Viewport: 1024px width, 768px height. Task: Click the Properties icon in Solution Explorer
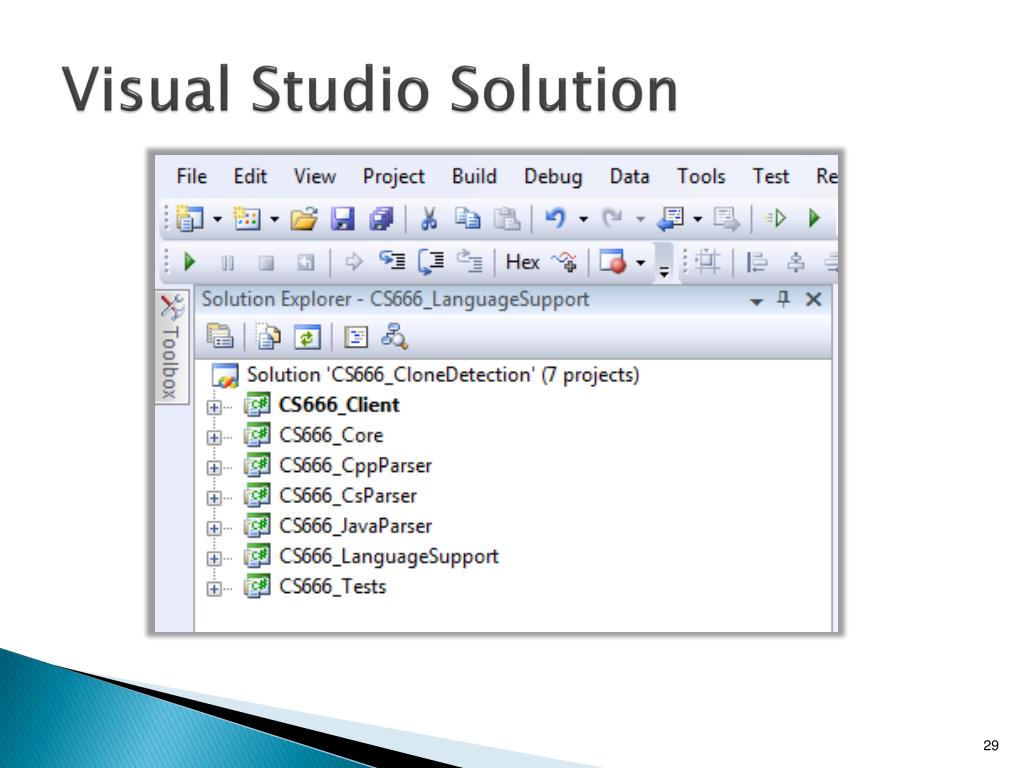point(220,336)
